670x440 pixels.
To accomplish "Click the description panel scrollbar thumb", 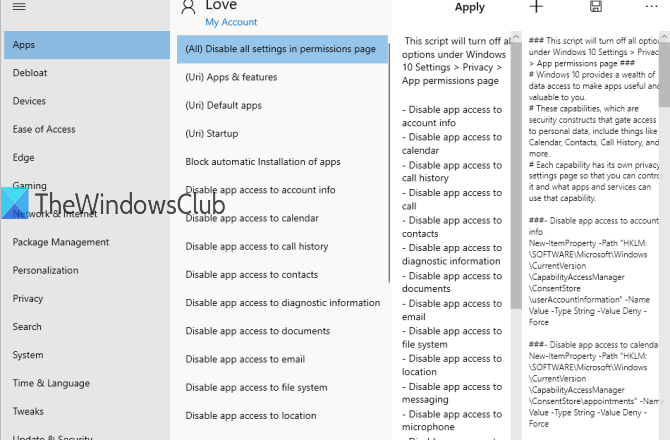I will tap(516, 175).
